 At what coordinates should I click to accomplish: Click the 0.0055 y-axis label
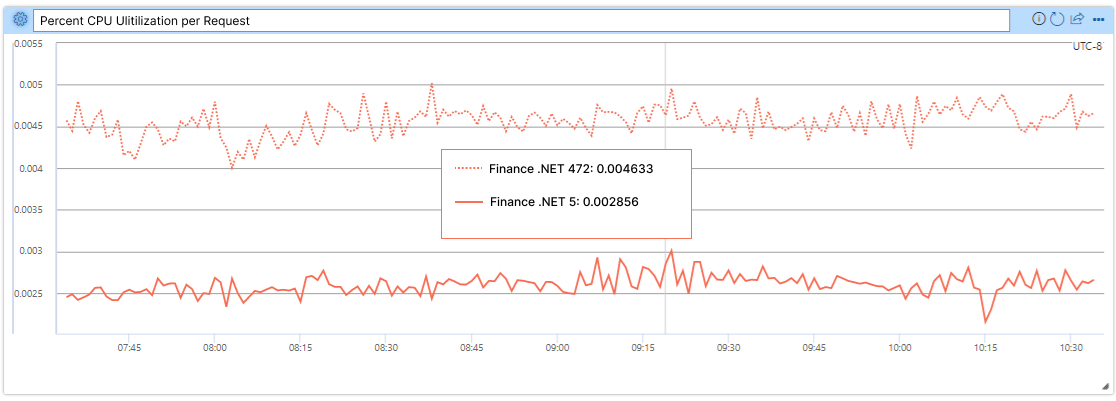tap(28, 43)
